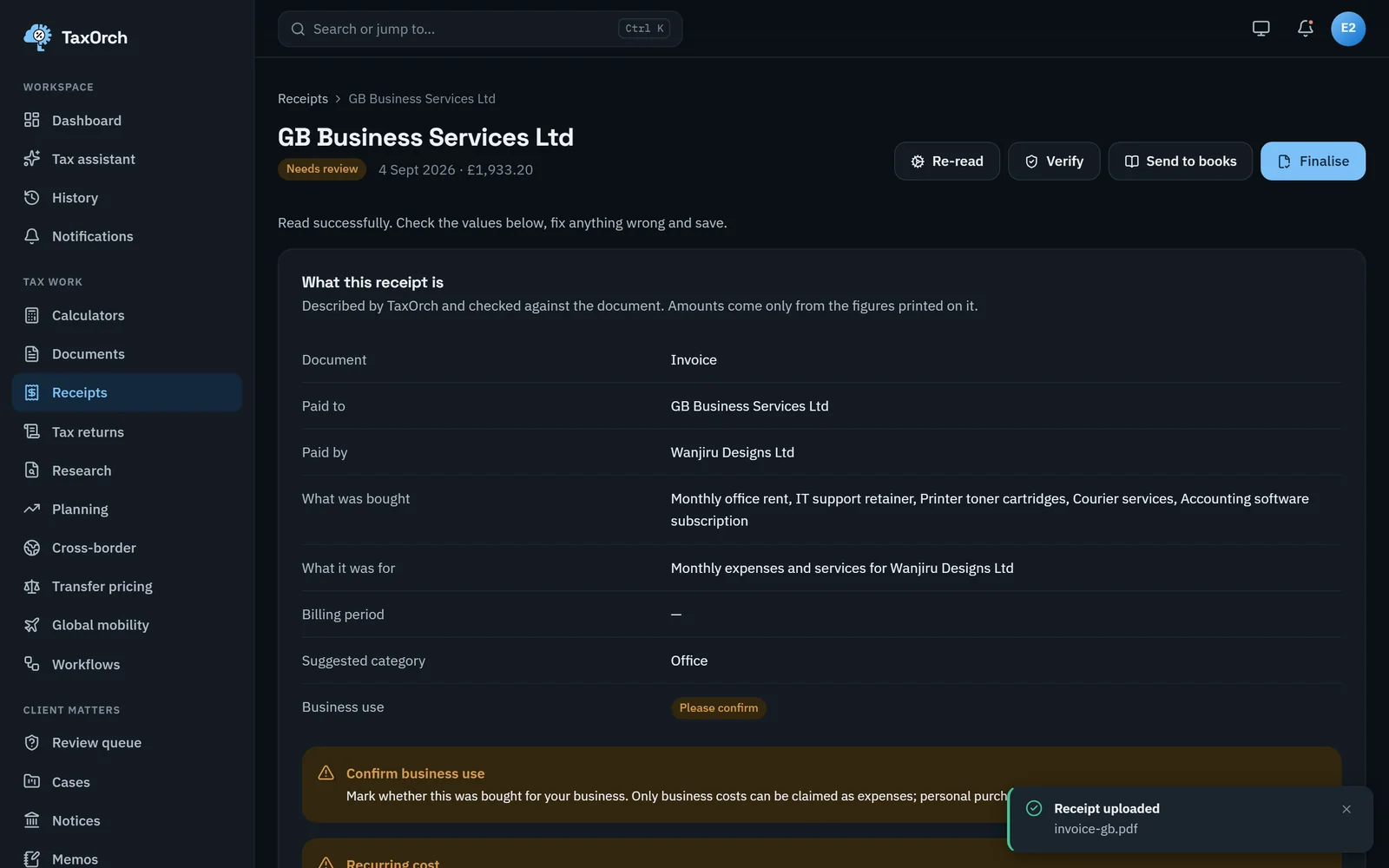Click the Memos pencil icon

[x=32, y=858]
